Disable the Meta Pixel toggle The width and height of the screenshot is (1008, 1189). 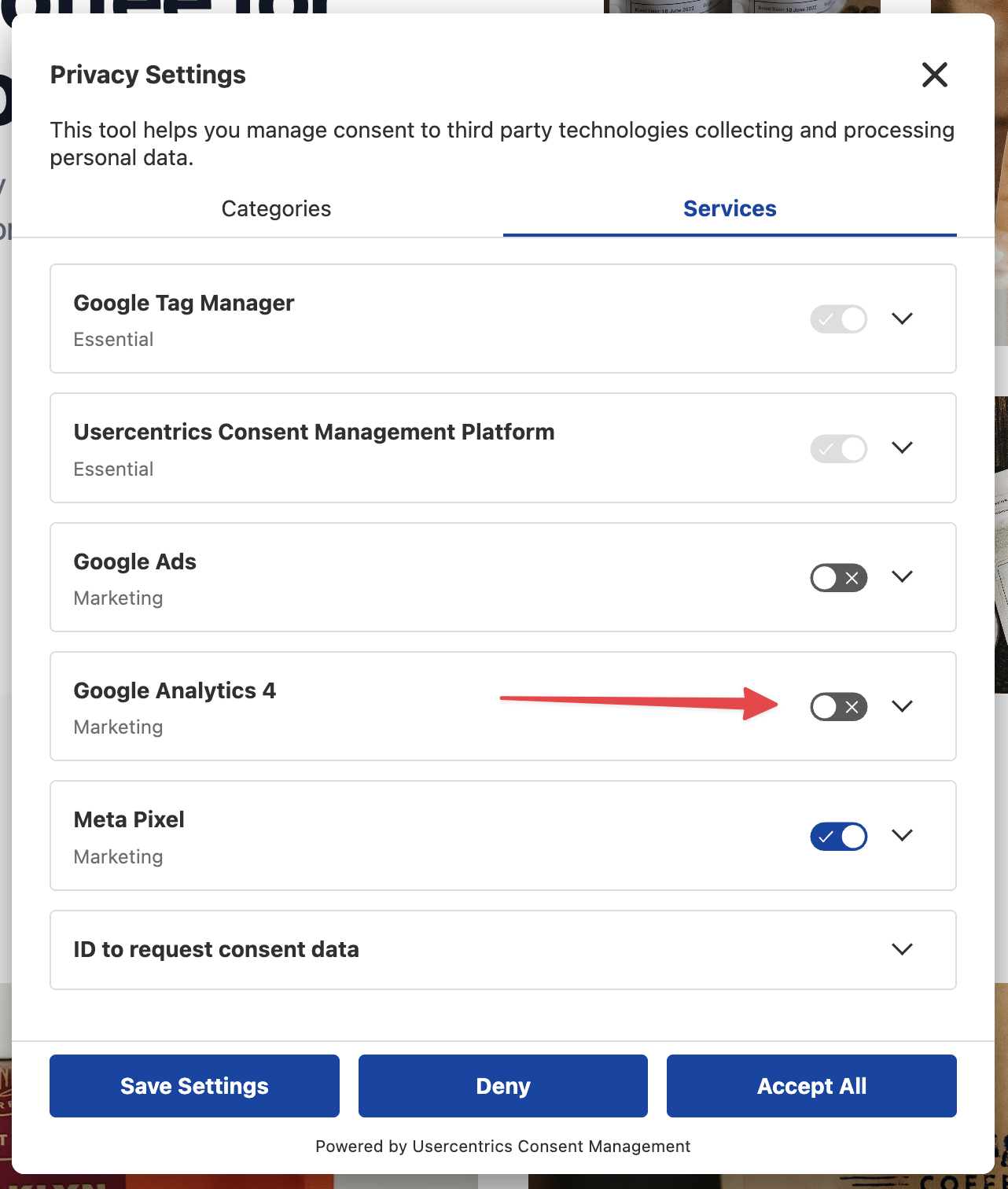[x=839, y=836]
